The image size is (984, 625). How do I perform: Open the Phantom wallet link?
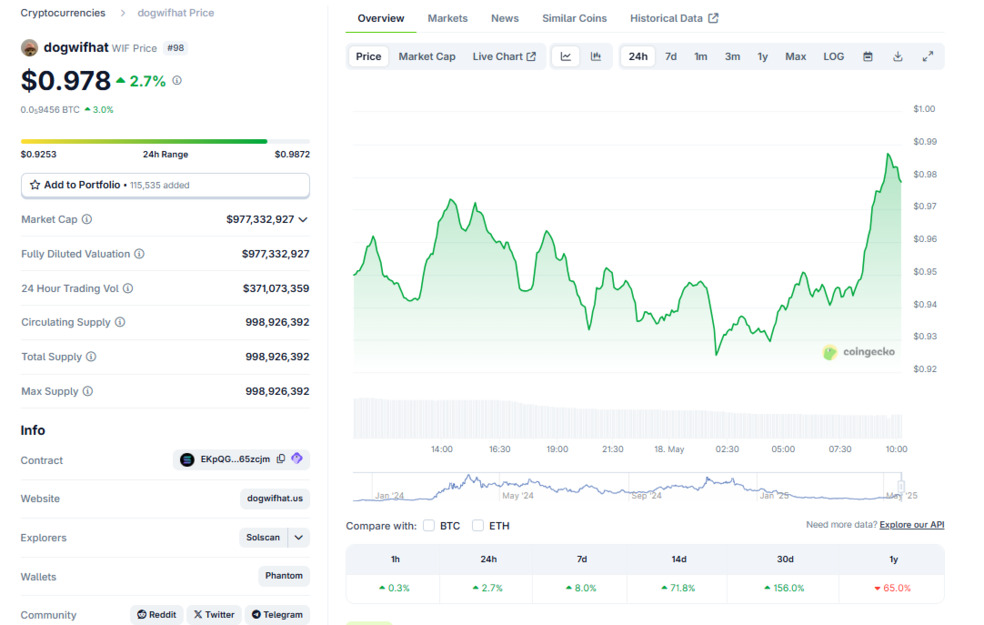point(284,575)
